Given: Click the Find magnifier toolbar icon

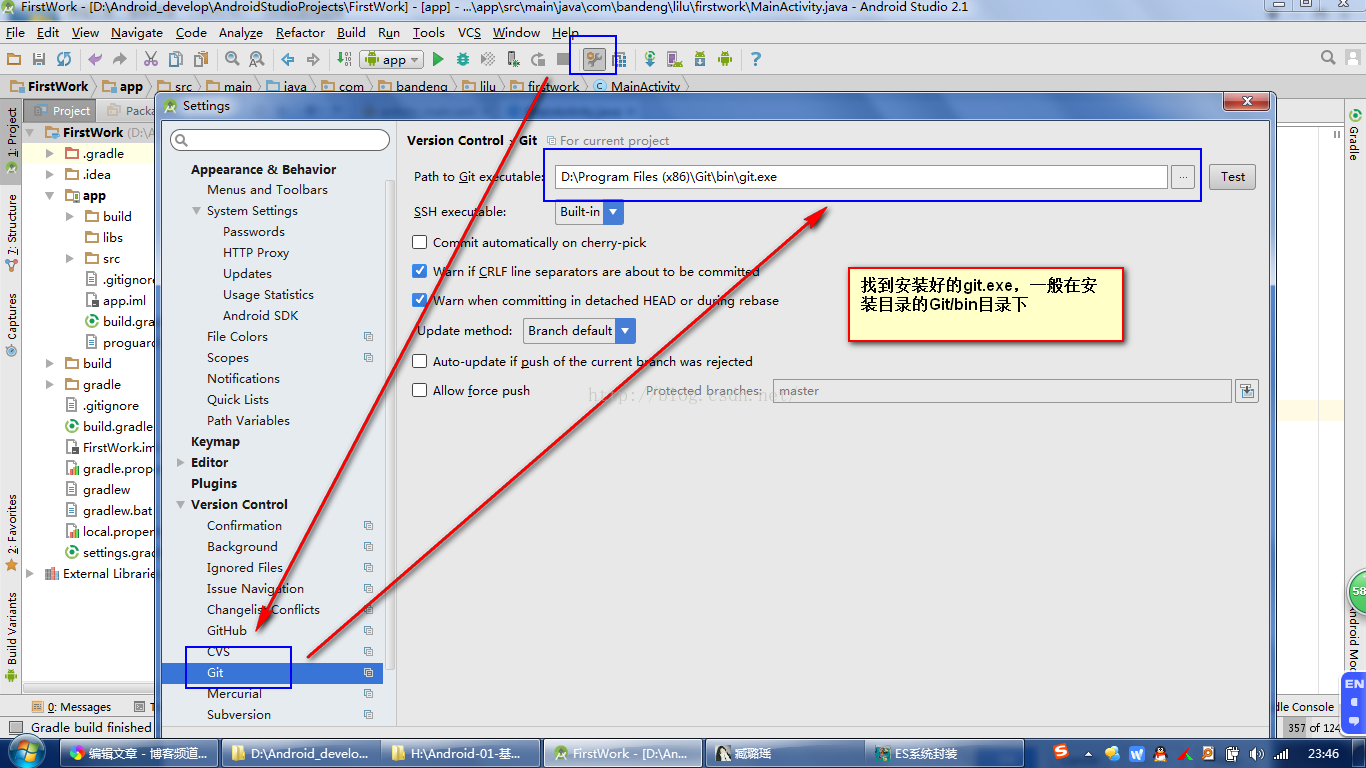Looking at the screenshot, I should point(232,59).
